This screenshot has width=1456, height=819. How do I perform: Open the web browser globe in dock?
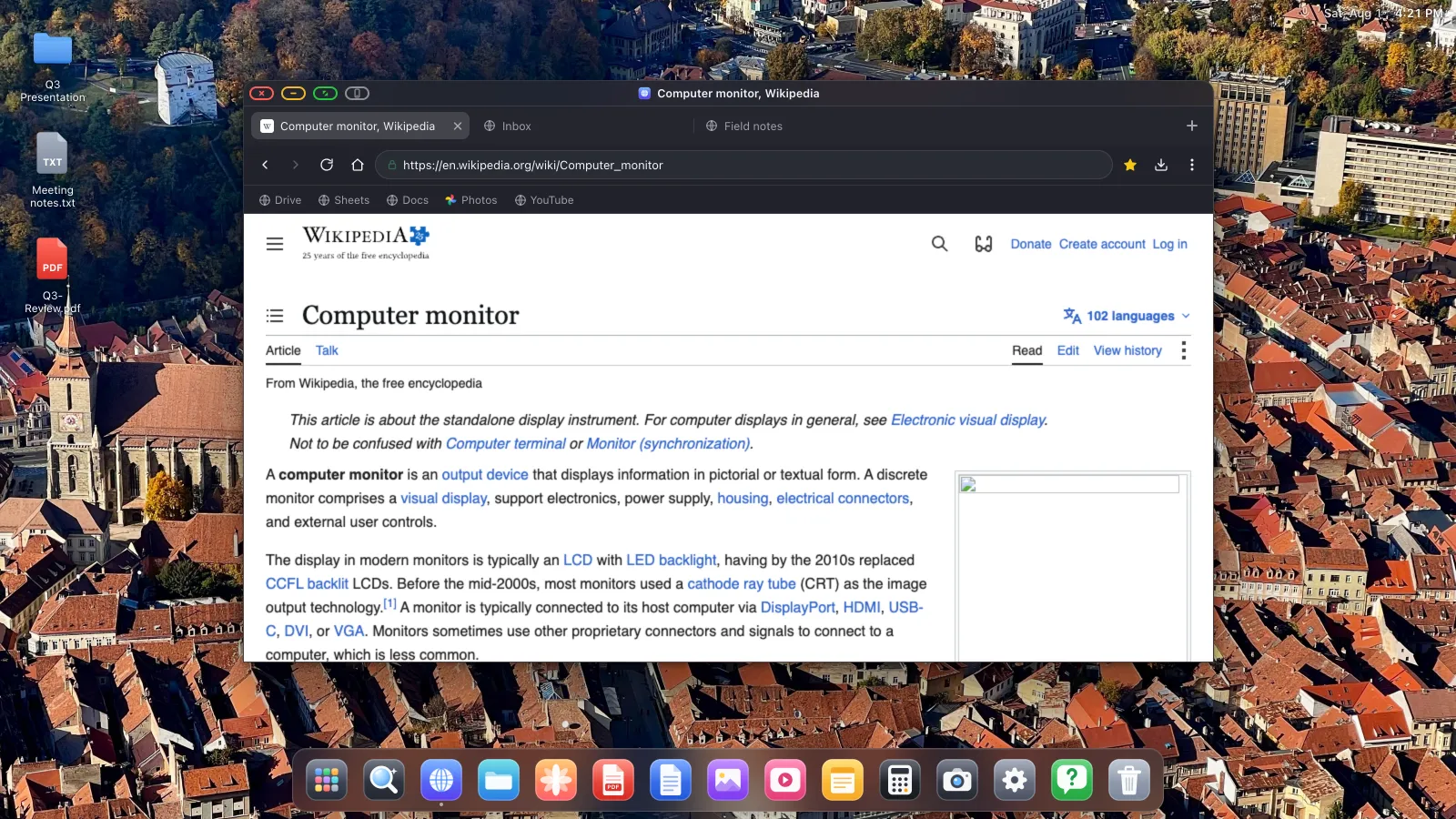coord(441,780)
